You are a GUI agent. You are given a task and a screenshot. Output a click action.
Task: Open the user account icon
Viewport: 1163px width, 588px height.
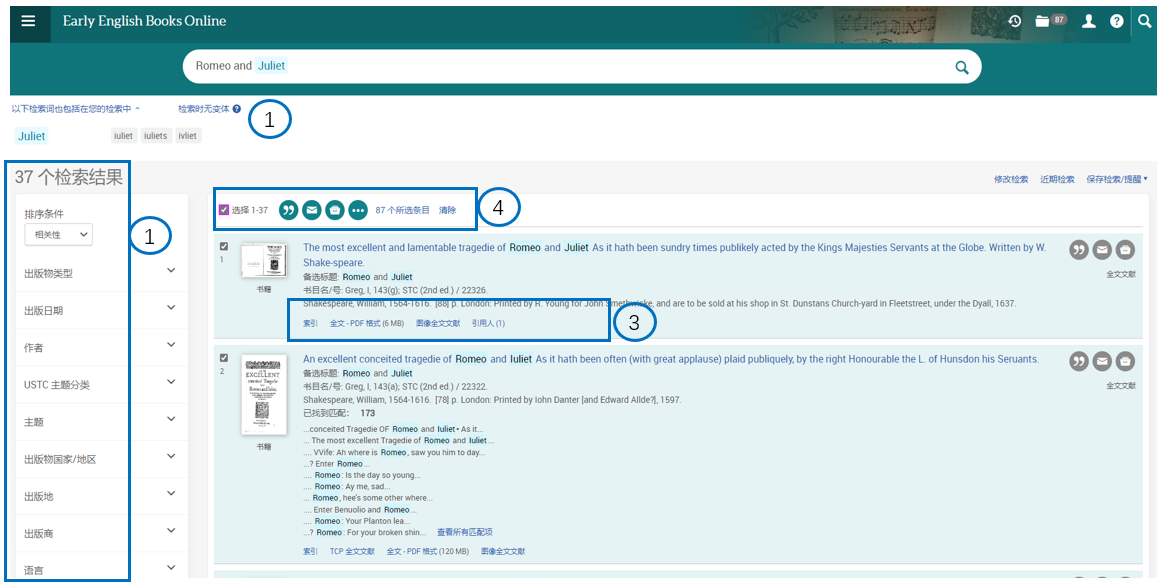pyautogui.click(x=1089, y=22)
